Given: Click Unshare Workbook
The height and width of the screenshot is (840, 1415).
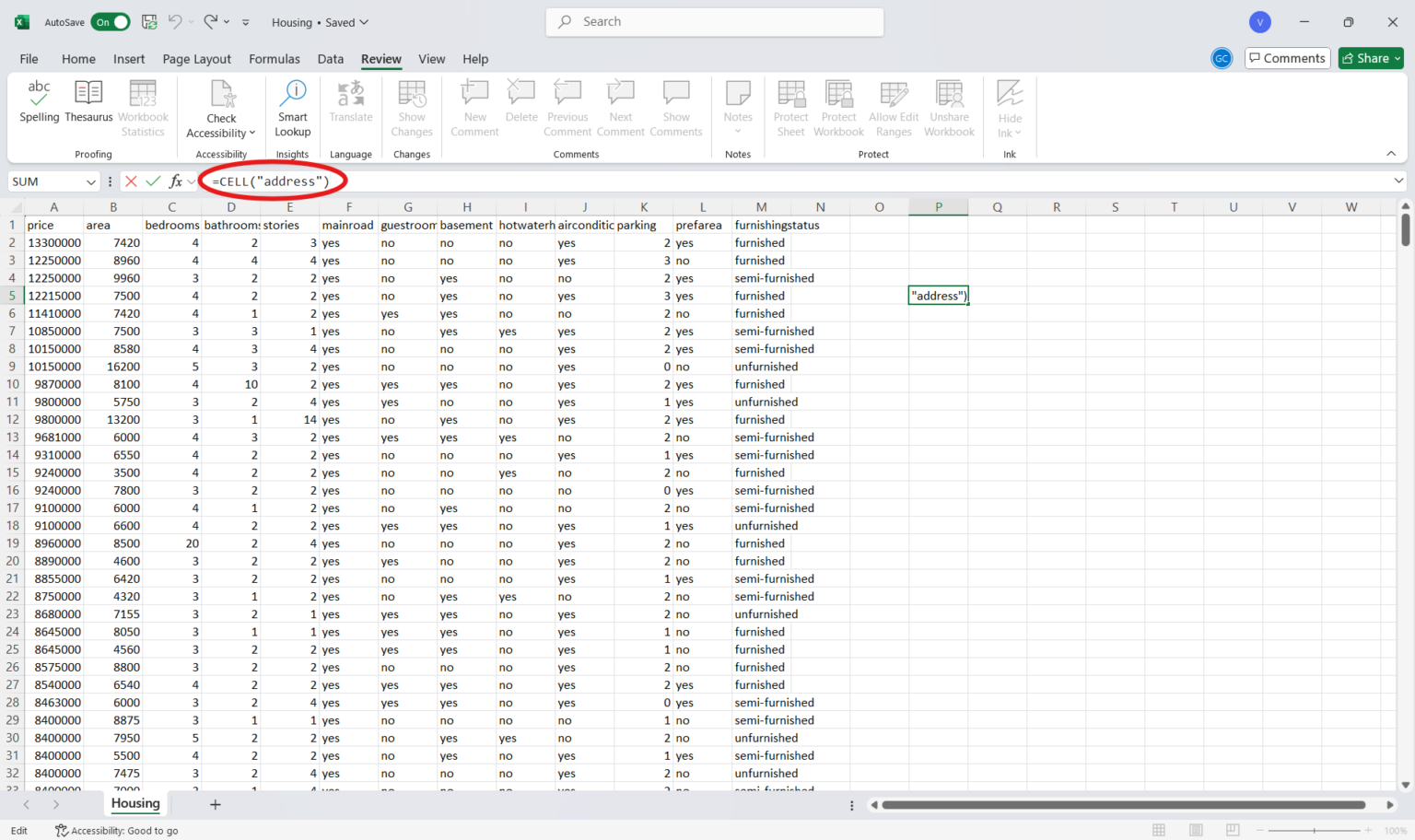Looking at the screenshot, I should (949, 104).
